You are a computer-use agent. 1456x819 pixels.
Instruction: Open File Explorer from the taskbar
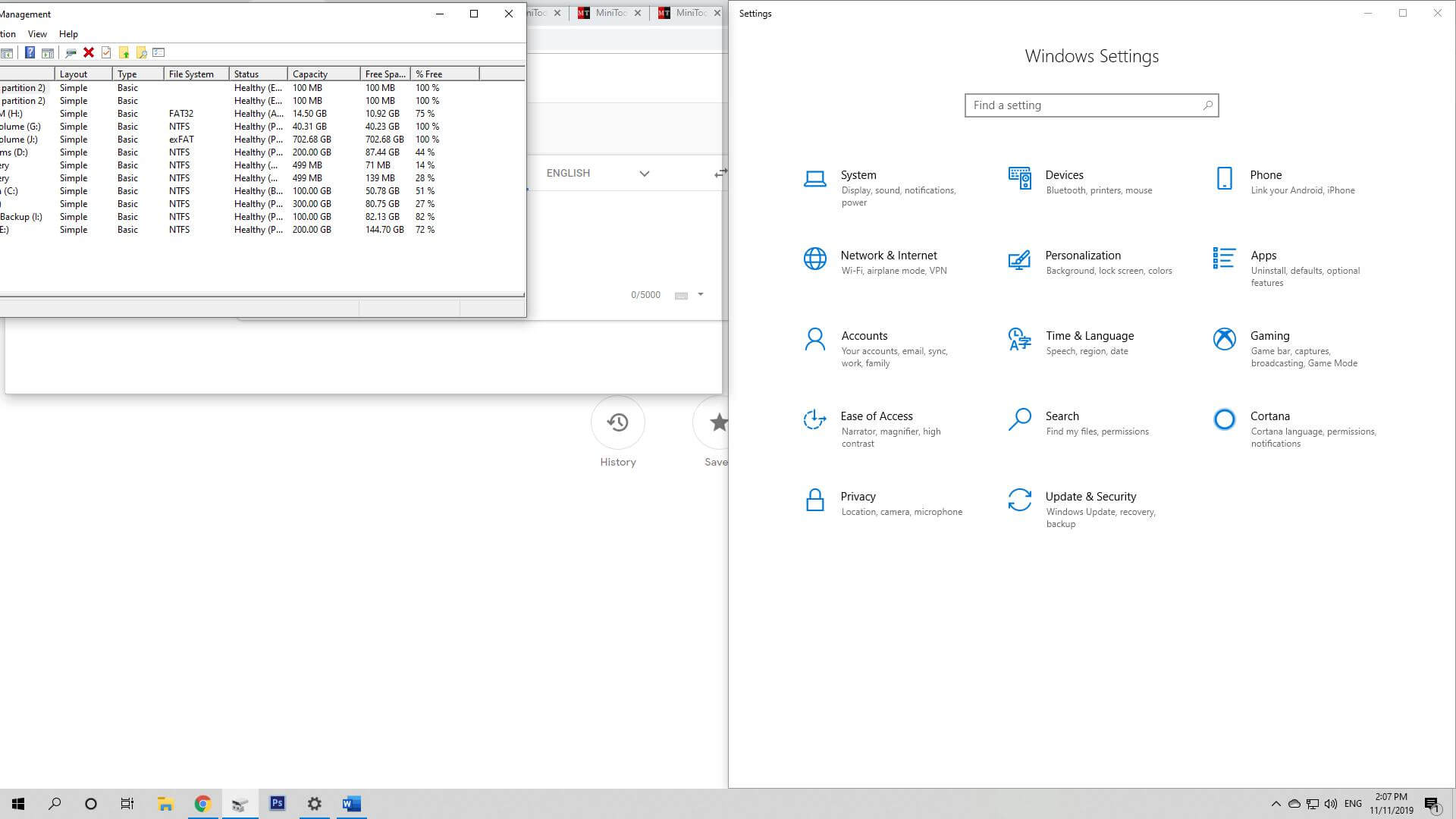(165, 804)
